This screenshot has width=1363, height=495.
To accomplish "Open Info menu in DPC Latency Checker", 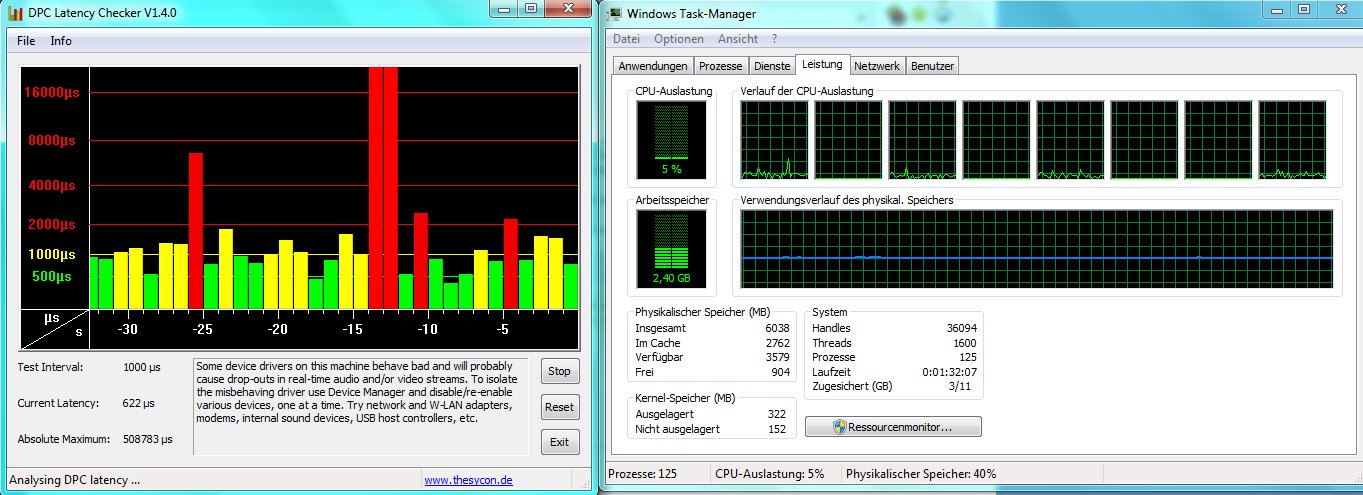I will tap(61, 41).
